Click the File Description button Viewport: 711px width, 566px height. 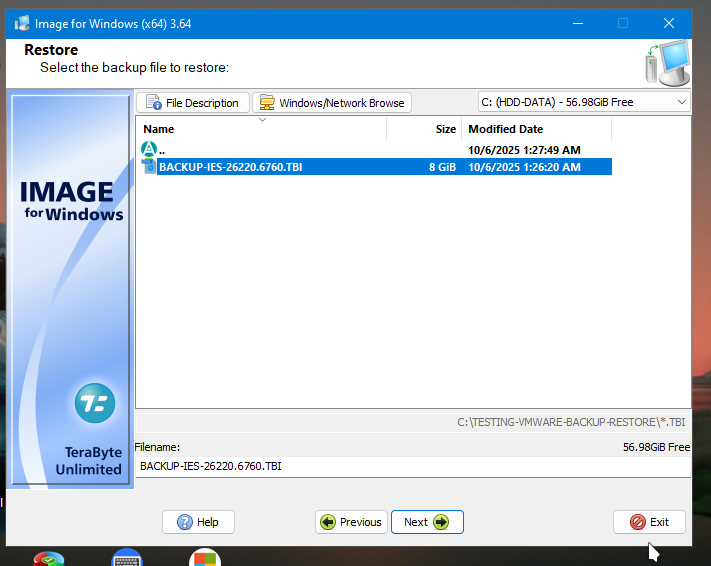tap(193, 103)
